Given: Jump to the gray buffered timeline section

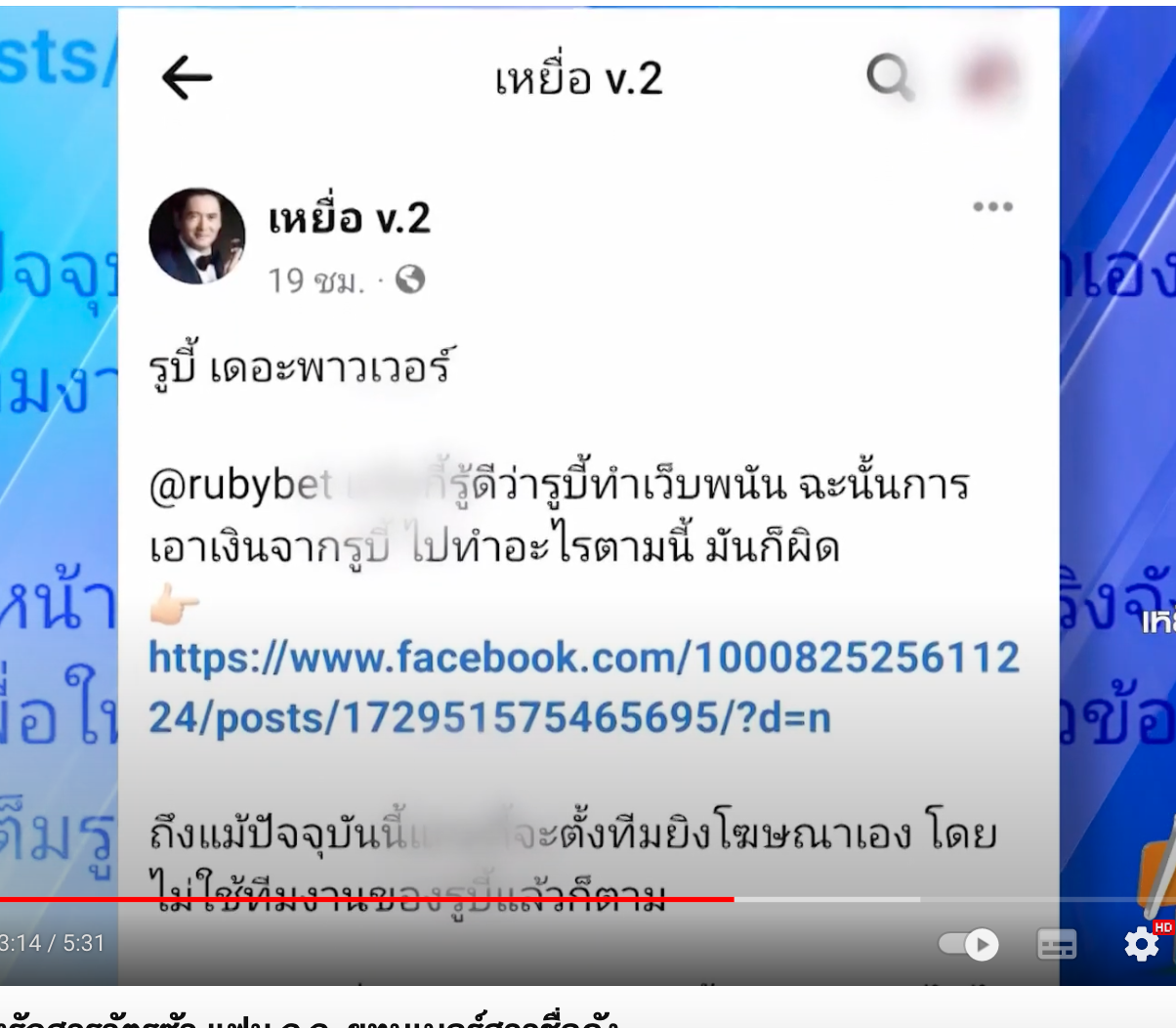Looking at the screenshot, I should (826, 899).
